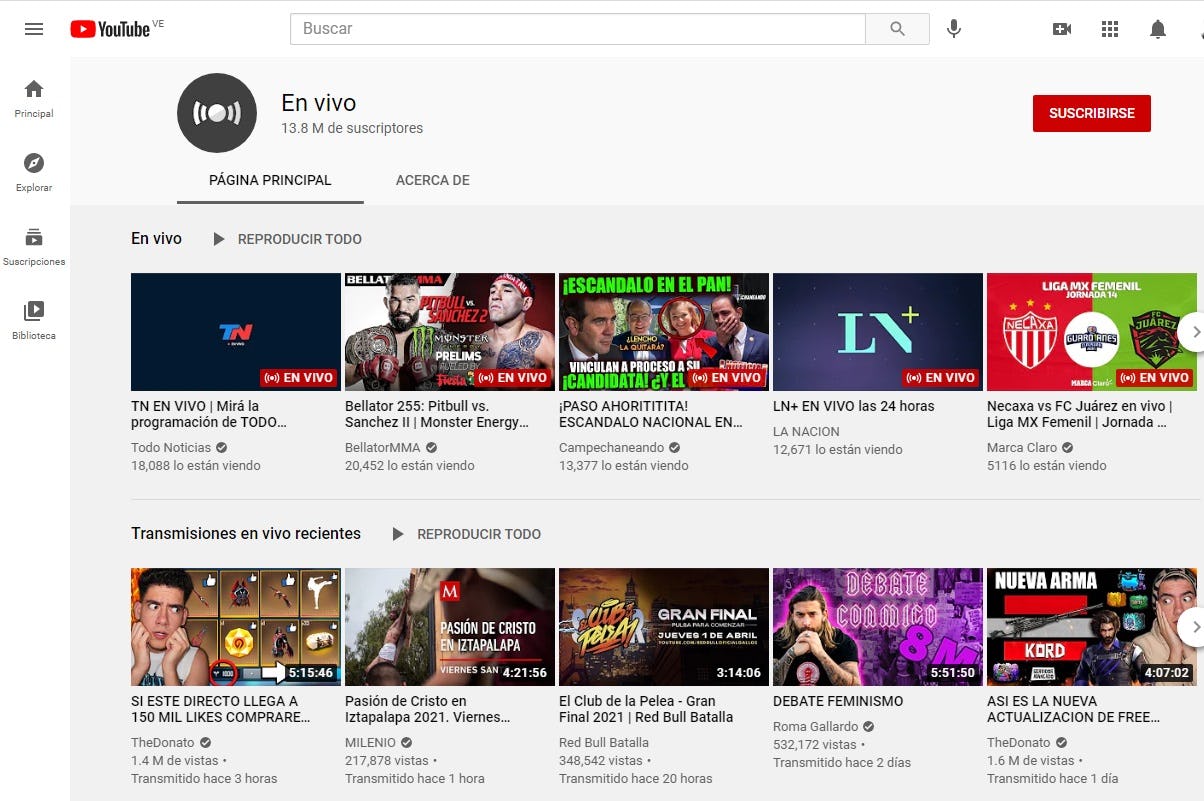Select the PÁGINA PRINCIPAL tab
1204x801 pixels.
(270, 181)
